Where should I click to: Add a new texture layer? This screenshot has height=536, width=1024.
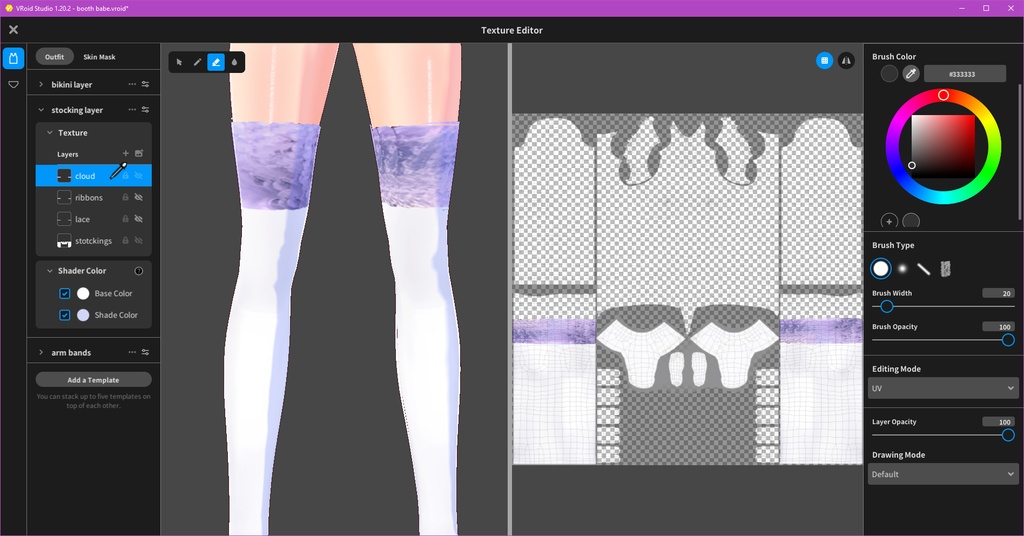tap(125, 153)
